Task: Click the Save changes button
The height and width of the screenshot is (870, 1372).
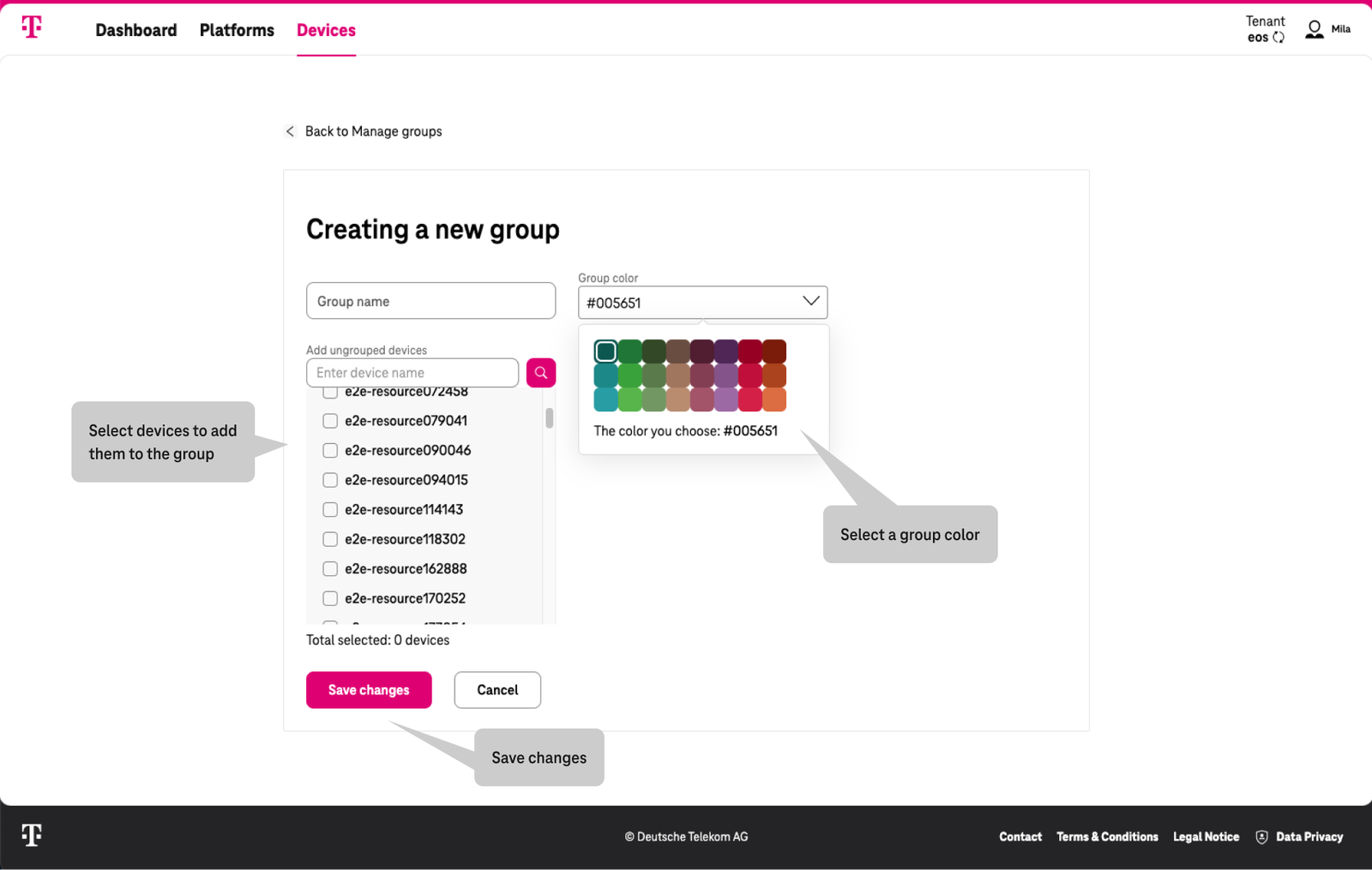Action: point(369,690)
